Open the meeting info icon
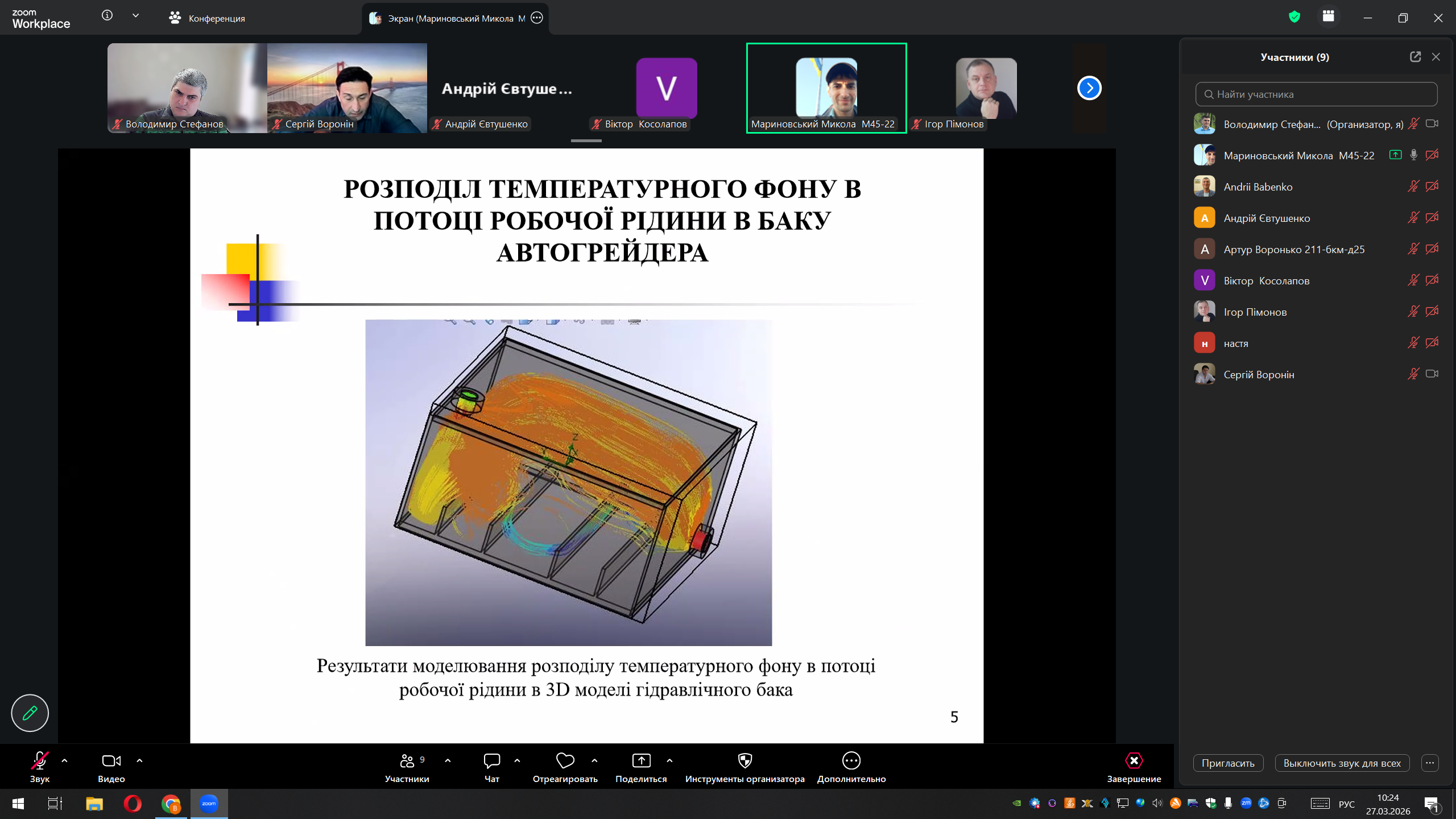 tap(107, 15)
